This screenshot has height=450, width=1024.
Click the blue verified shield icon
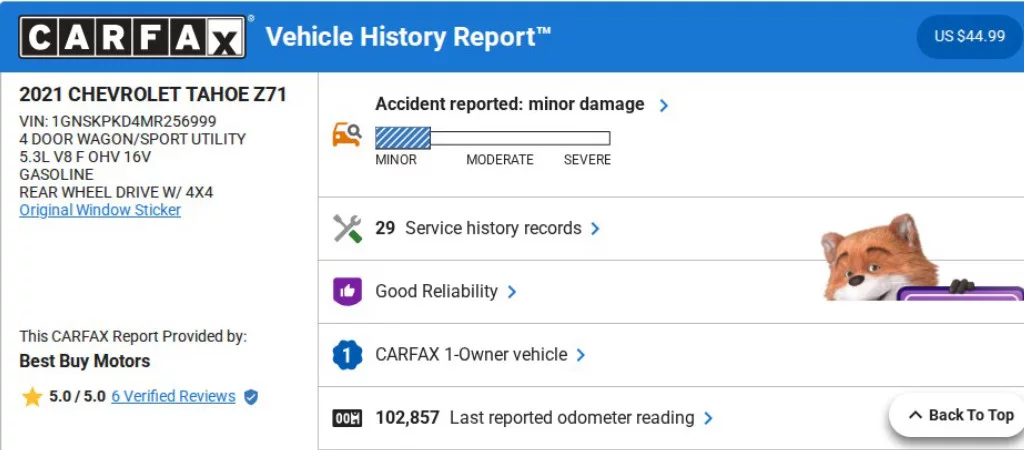(251, 397)
